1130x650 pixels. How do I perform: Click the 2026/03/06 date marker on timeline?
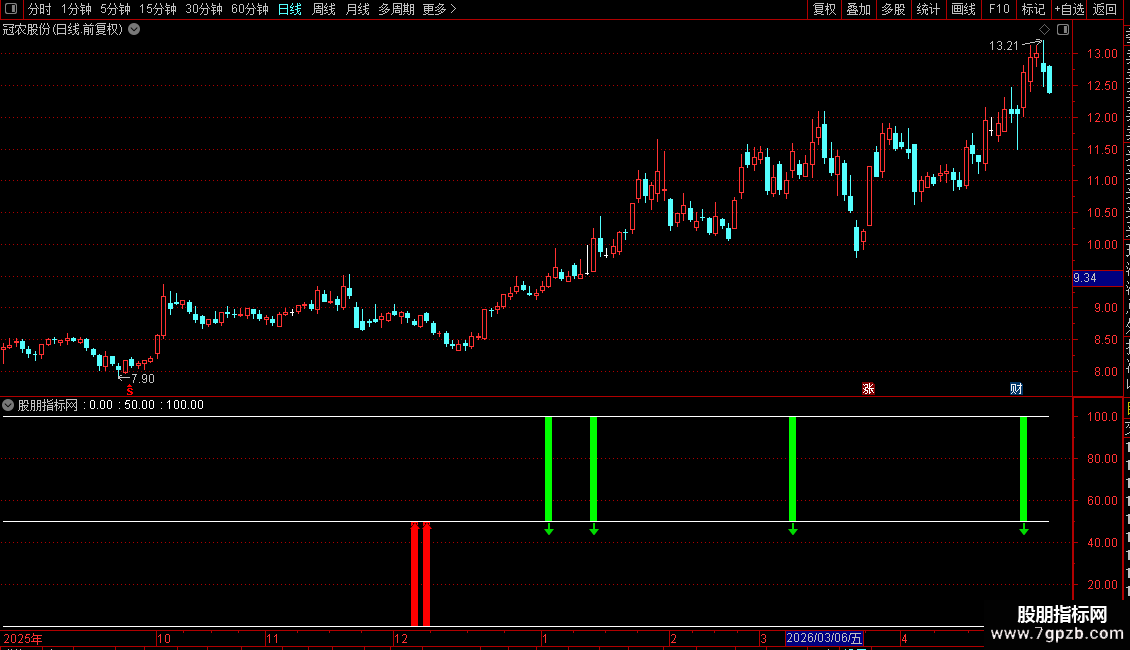(x=824, y=638)
